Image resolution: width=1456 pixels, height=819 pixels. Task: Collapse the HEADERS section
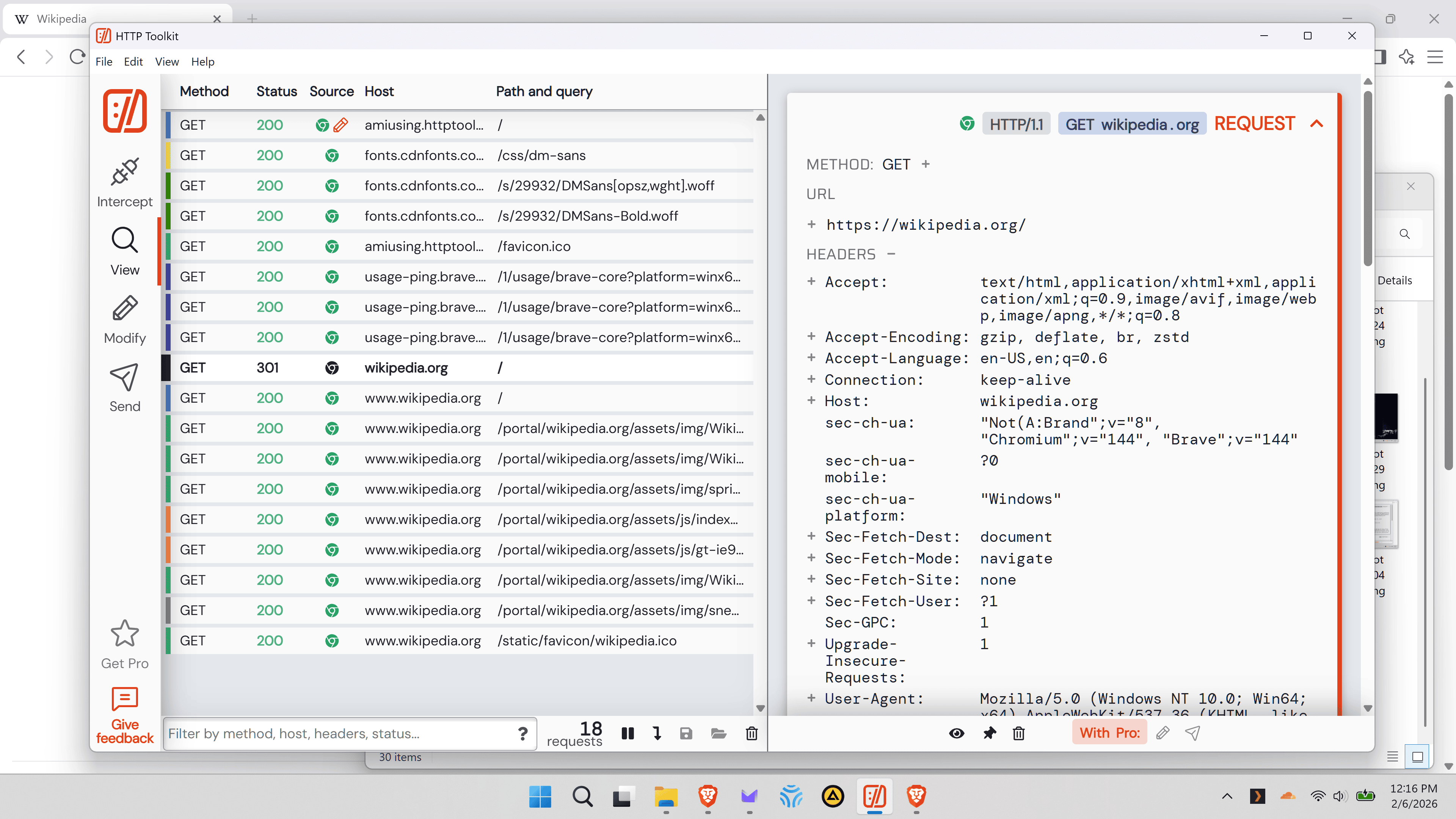pyautogui.click(x=891, y=254)
